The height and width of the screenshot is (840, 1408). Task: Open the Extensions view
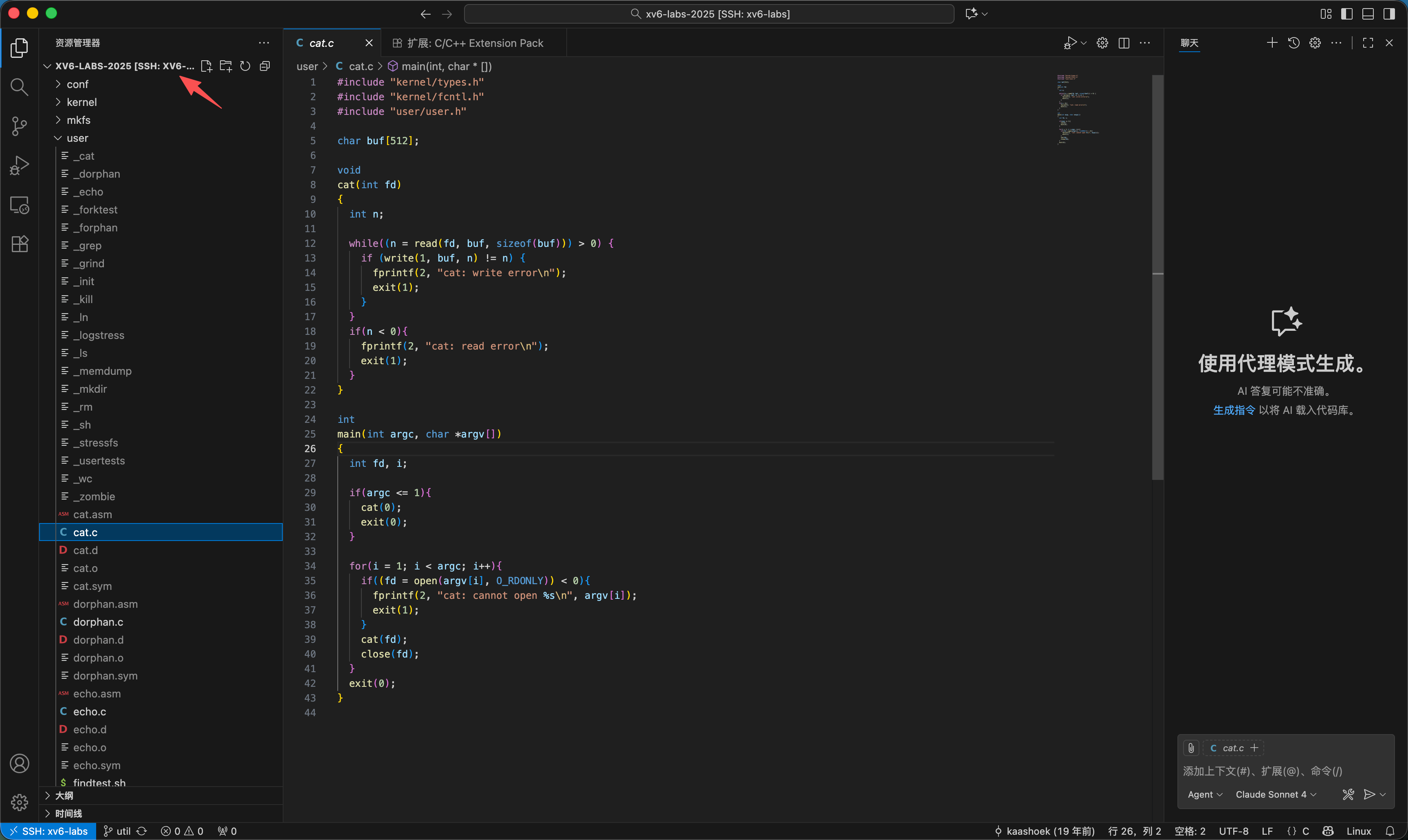(x=19, y=244)
